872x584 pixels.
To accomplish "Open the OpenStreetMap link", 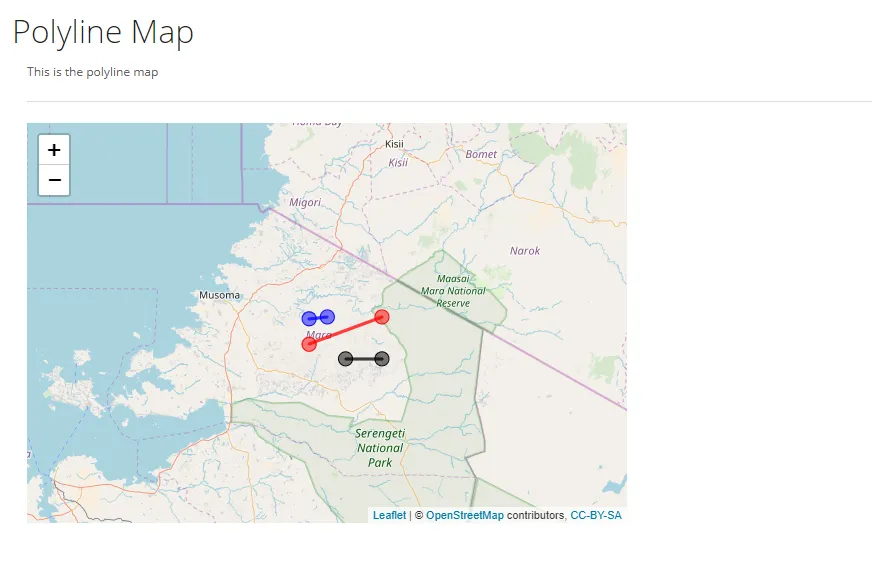I will [x=465, y=515].
